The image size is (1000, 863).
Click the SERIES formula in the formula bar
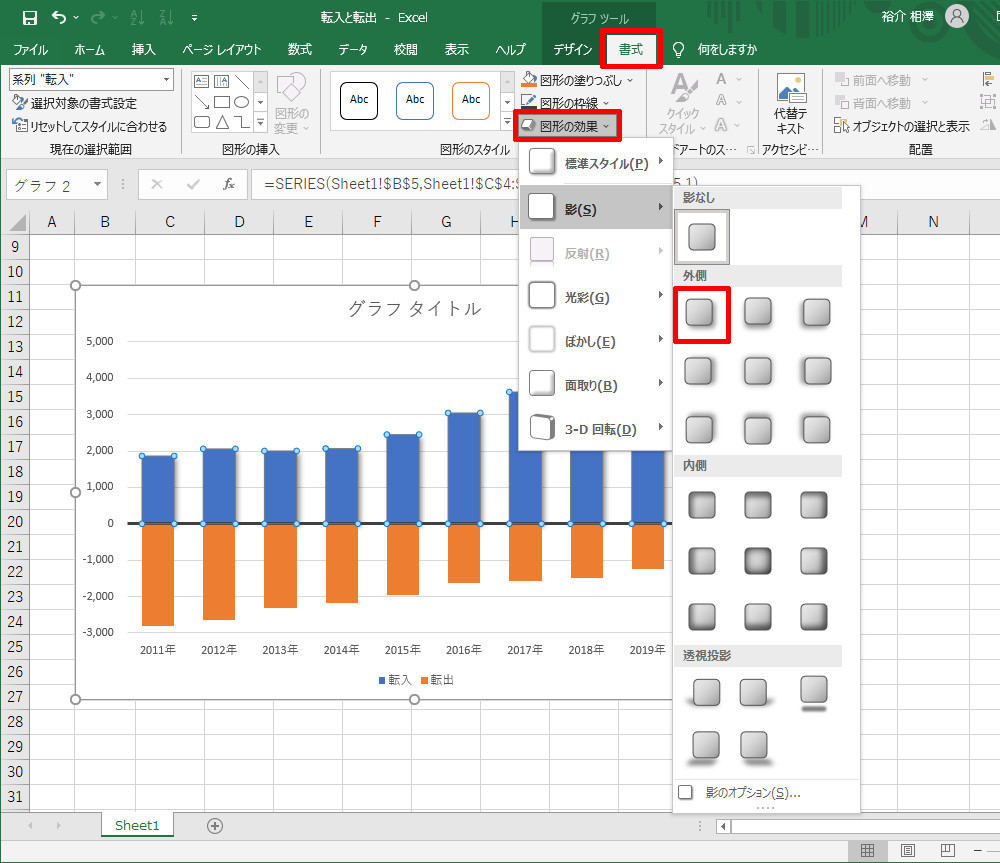pyautogui.click(x=392, y=184)
